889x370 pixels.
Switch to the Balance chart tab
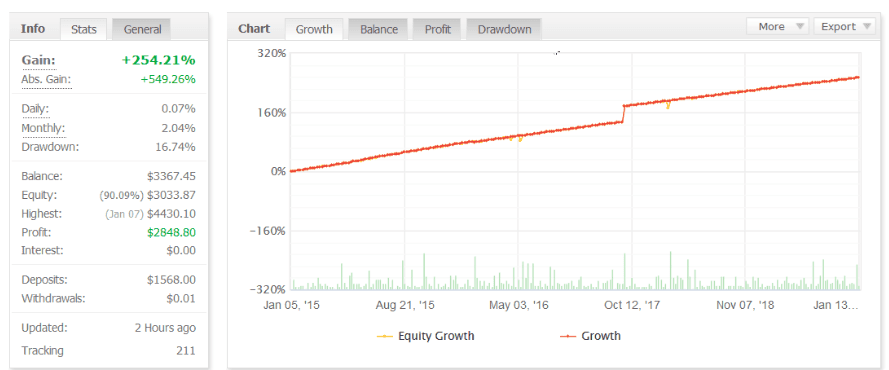pos(379,29)
